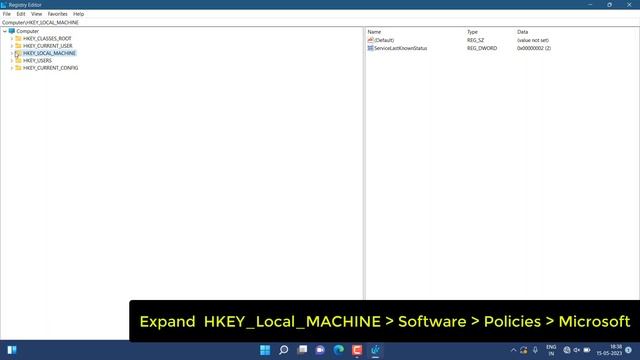
Task: Open the View menu
Action: click(x=36, y=14)
